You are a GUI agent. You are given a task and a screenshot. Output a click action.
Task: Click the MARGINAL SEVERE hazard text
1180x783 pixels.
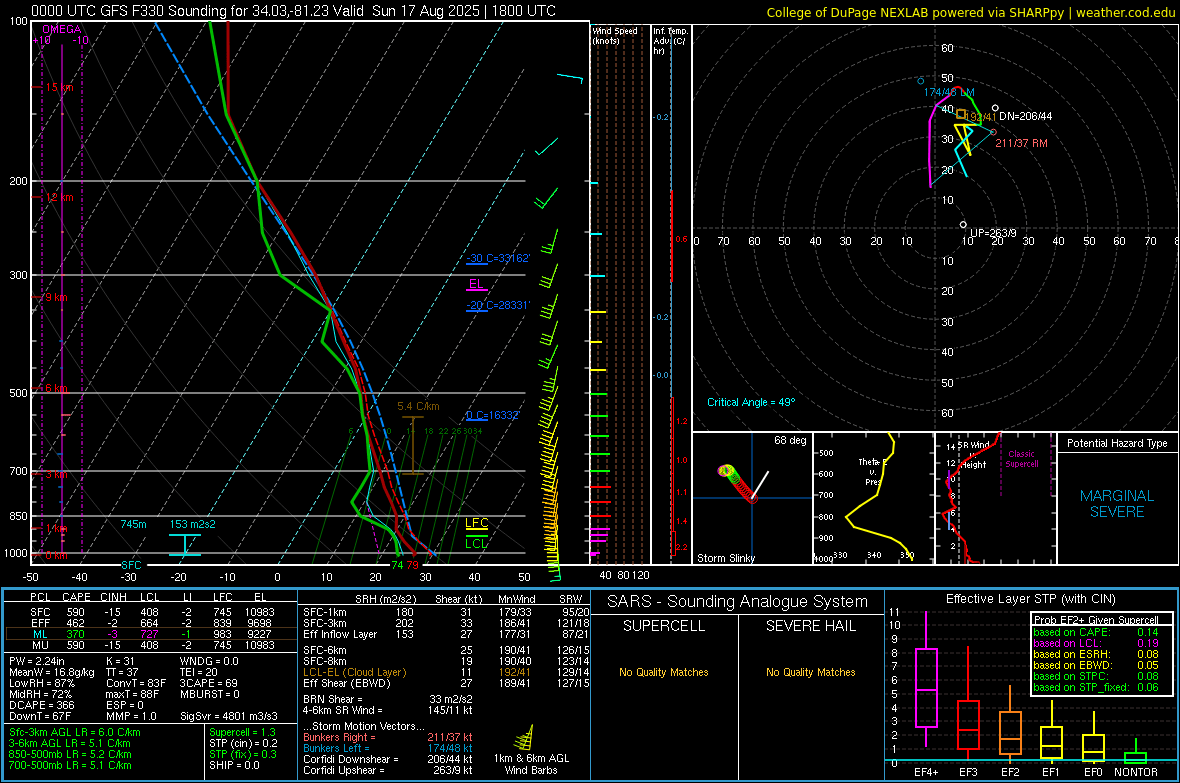pyautogui.click(x=1117, y=504)
